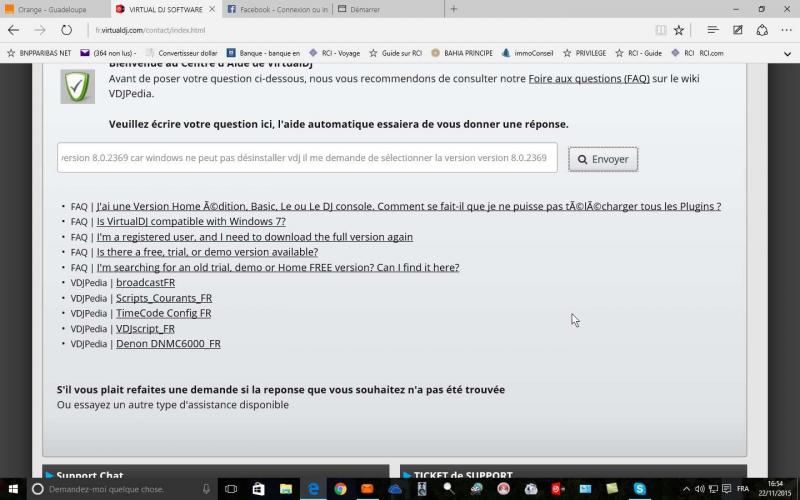
Task: Open the clock showing 16:54
Action: [x=775, y=489]
